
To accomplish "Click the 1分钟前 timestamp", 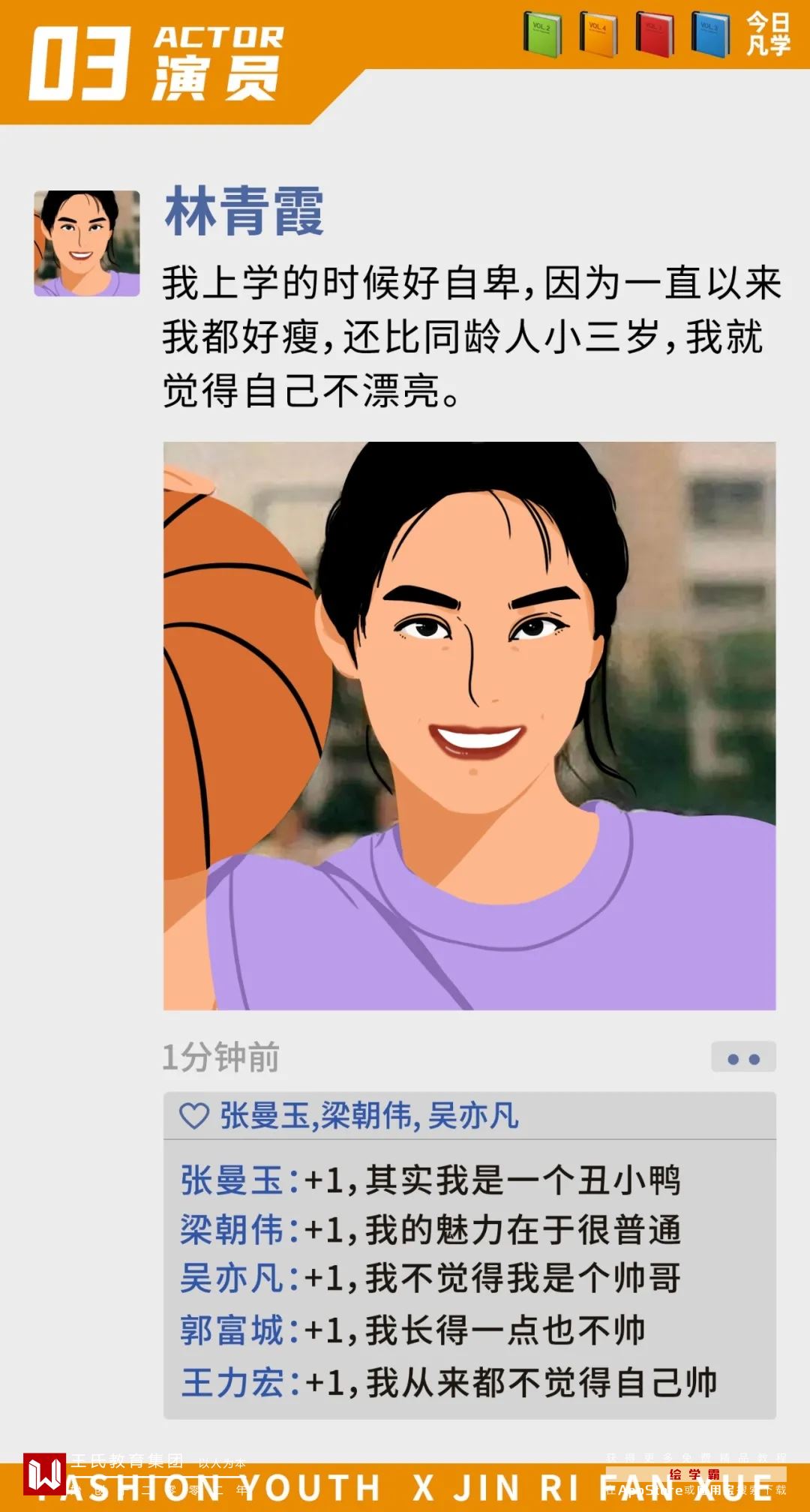I will click(x=221, y=1057).
